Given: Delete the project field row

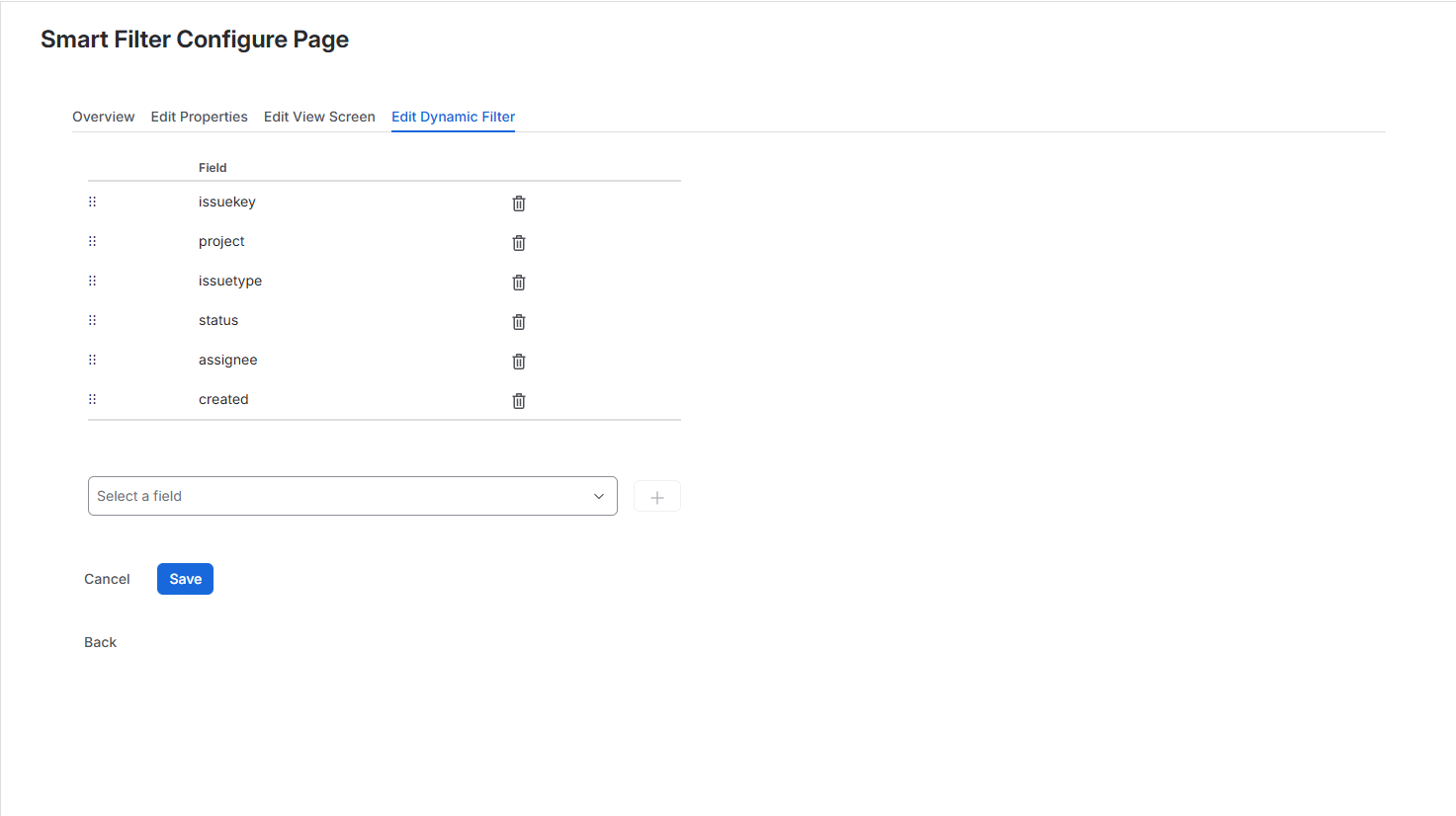Looking at the screenshot, I should coord(519,243).
